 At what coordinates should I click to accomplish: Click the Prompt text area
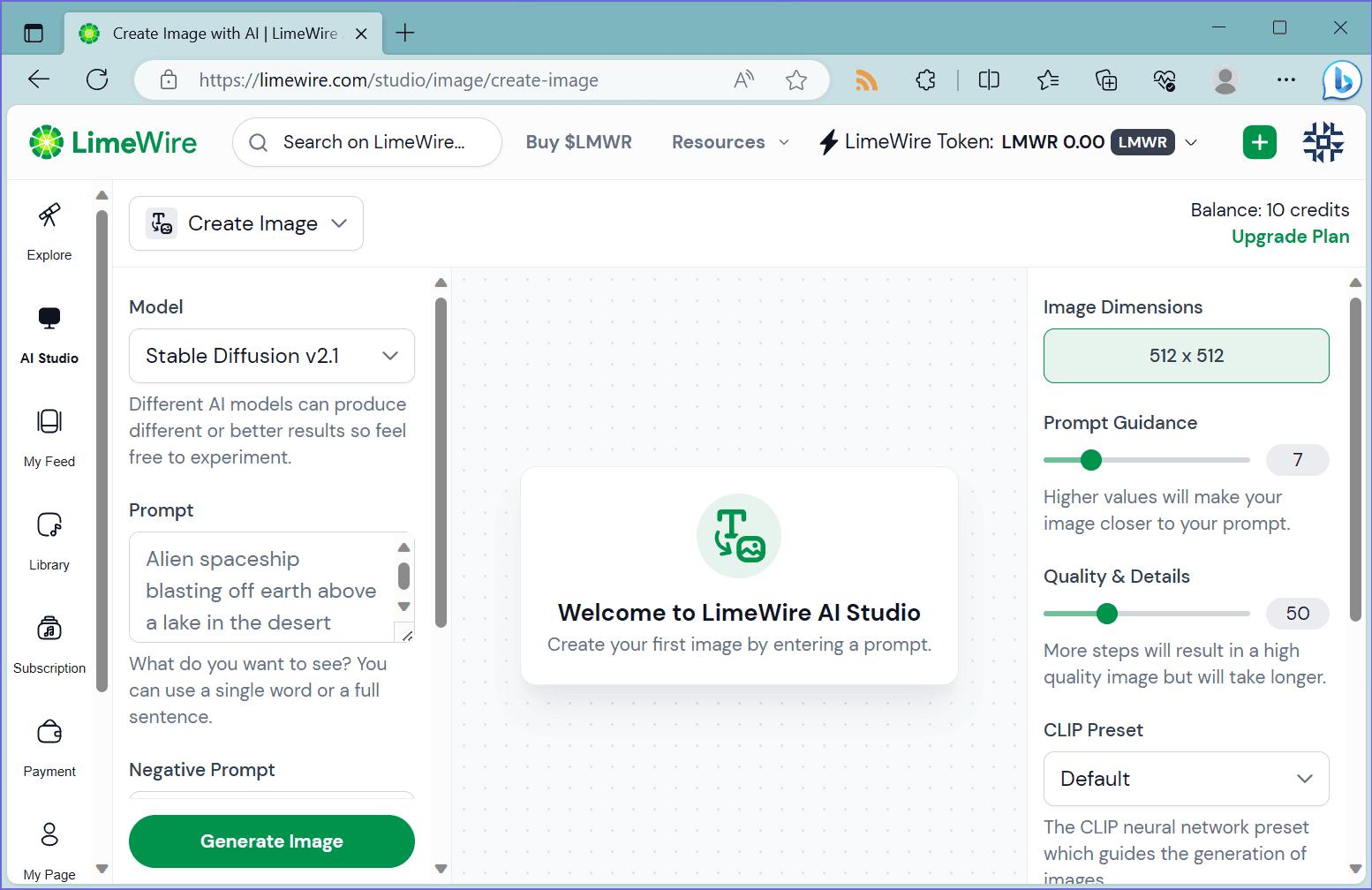[x=263, y=587]
